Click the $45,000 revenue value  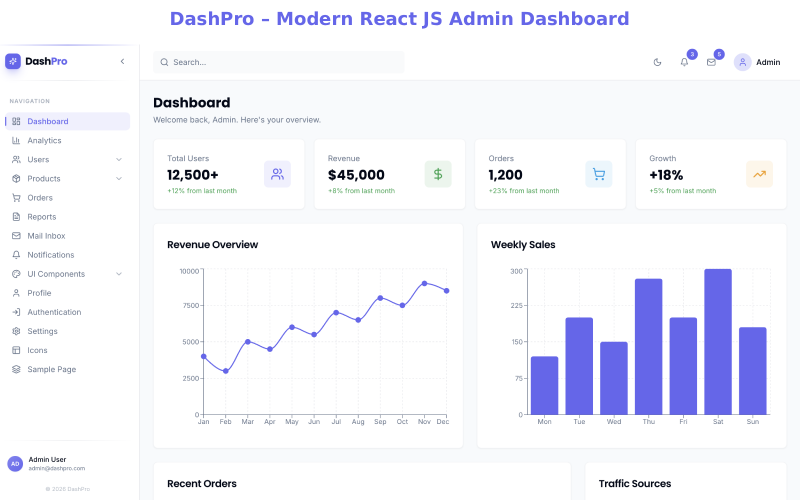pos(356,175)
